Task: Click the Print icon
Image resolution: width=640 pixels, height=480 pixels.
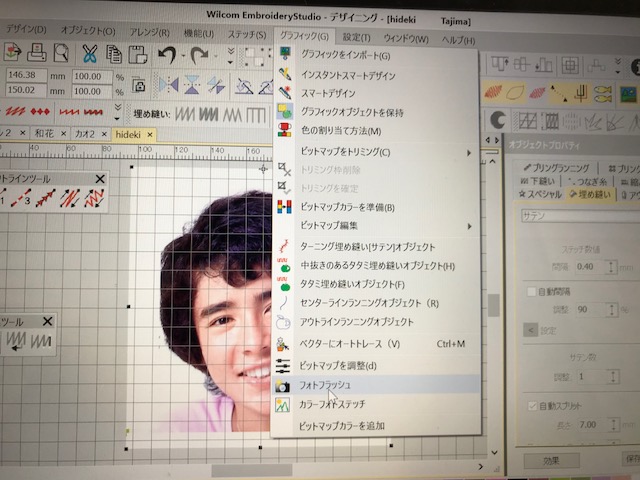Action: click(37, 52)
